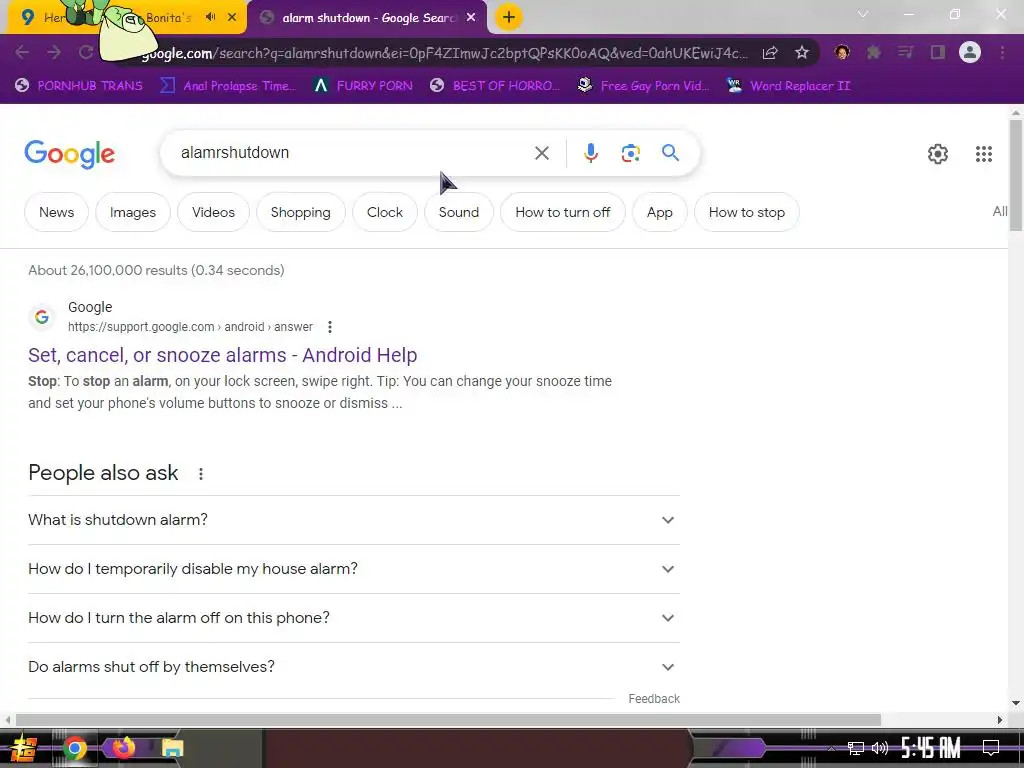
Task: Reload the current page
Action: pyautogui.click(x=86, y=52)
